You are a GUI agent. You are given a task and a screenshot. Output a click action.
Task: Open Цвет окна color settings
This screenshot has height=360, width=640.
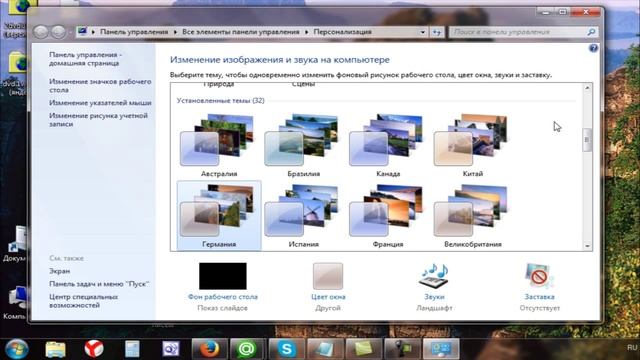pos(328,276)
